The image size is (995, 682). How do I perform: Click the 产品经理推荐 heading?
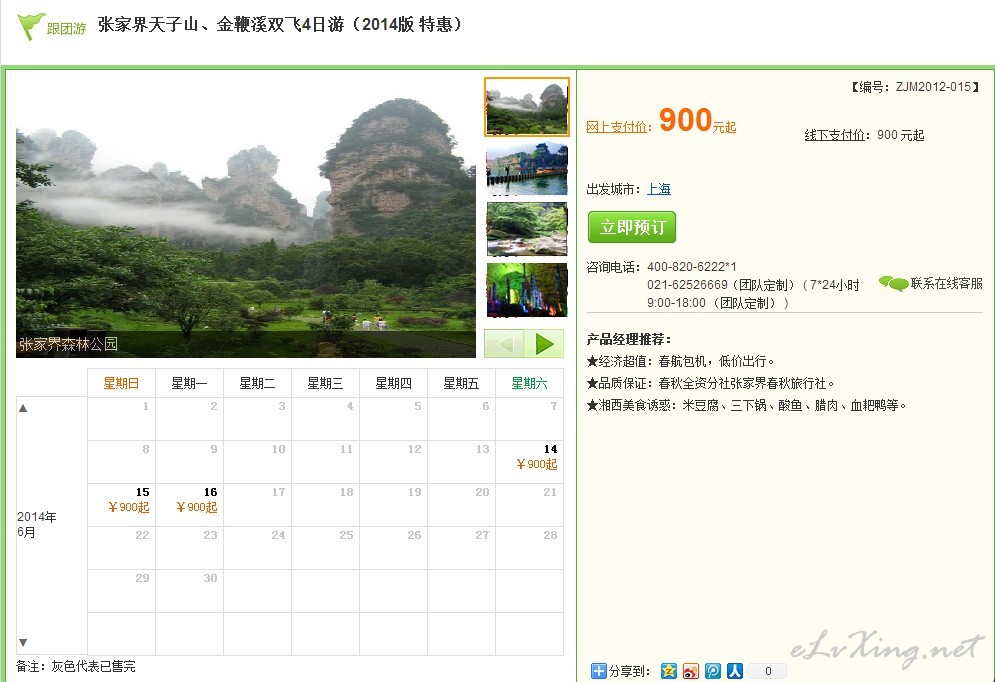click(x=629, y=339)
